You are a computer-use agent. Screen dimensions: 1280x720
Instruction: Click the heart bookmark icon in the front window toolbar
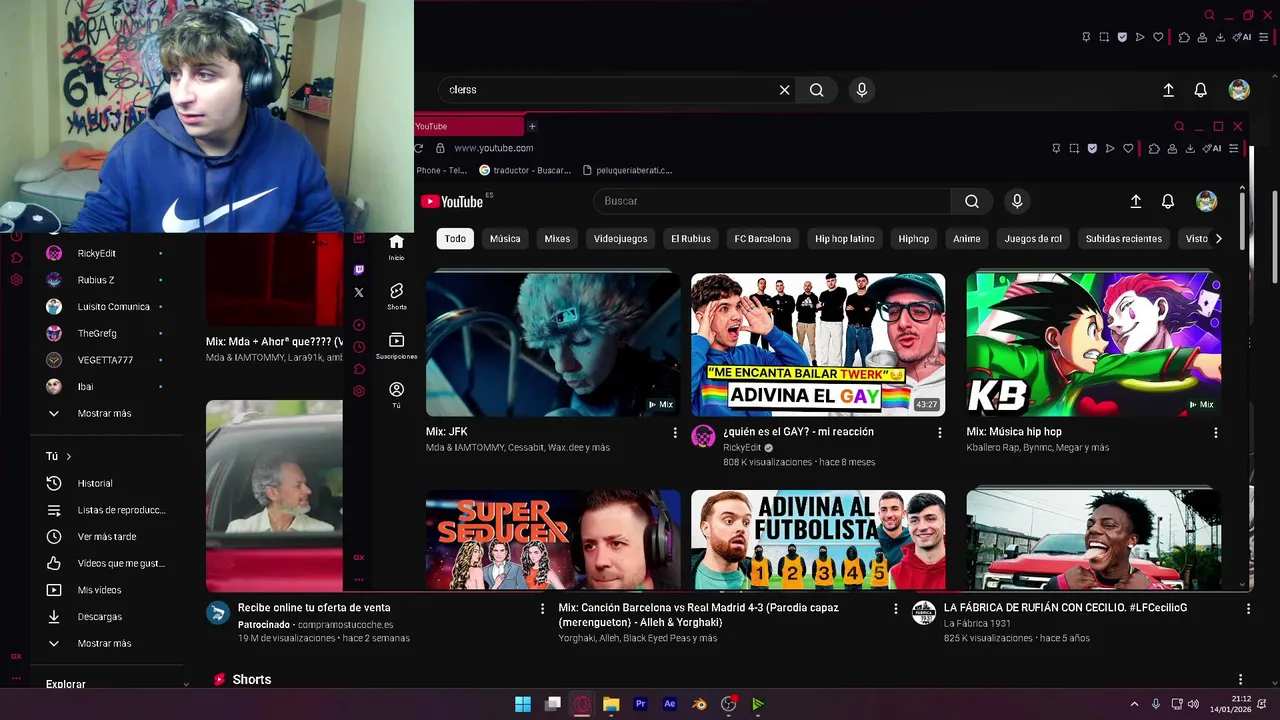click(x=1128, y=148)
